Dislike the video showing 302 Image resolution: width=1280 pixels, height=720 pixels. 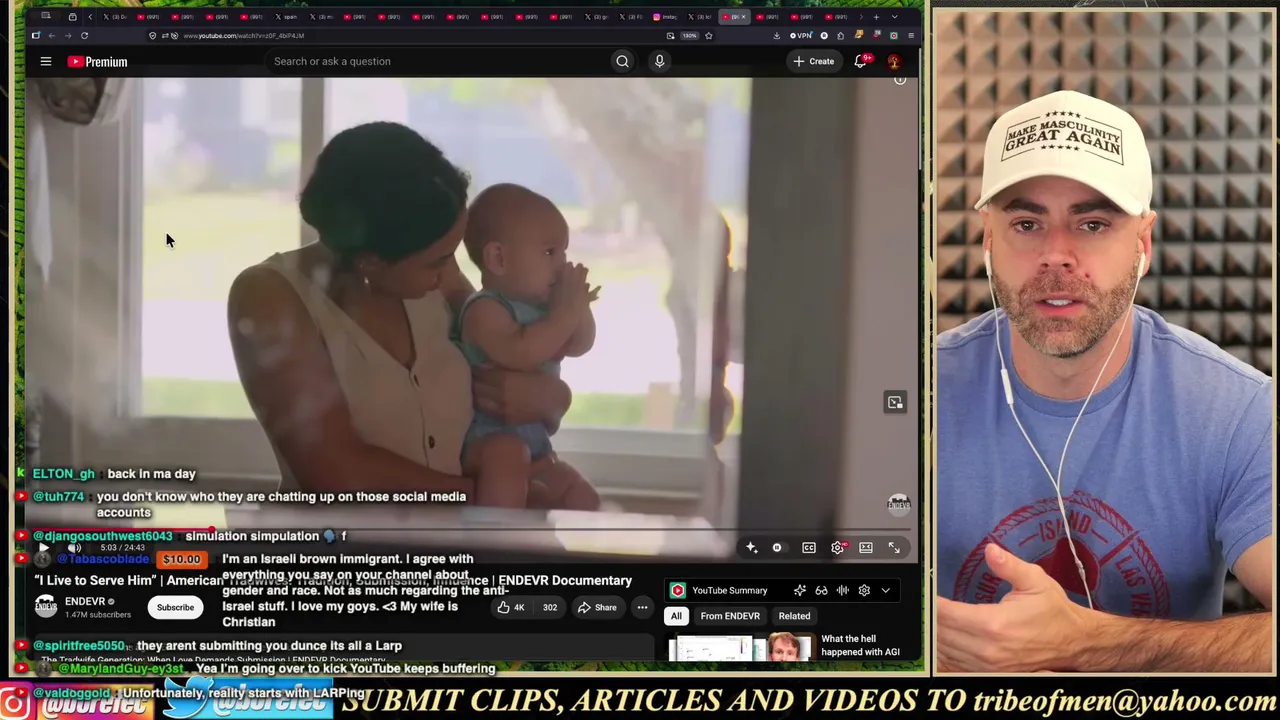click(x=550, y=607)
